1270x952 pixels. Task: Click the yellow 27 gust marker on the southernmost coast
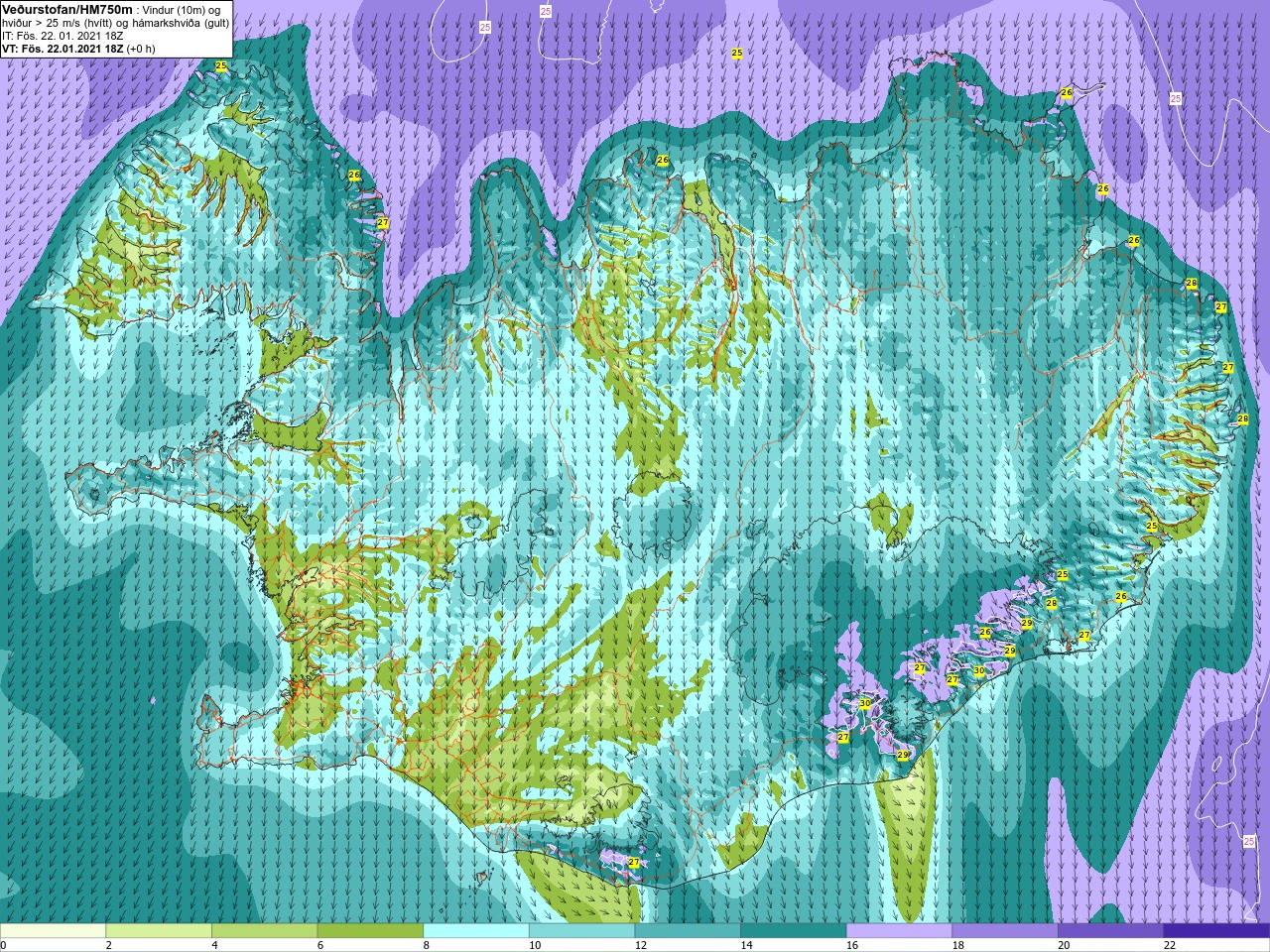pos(634,863)
